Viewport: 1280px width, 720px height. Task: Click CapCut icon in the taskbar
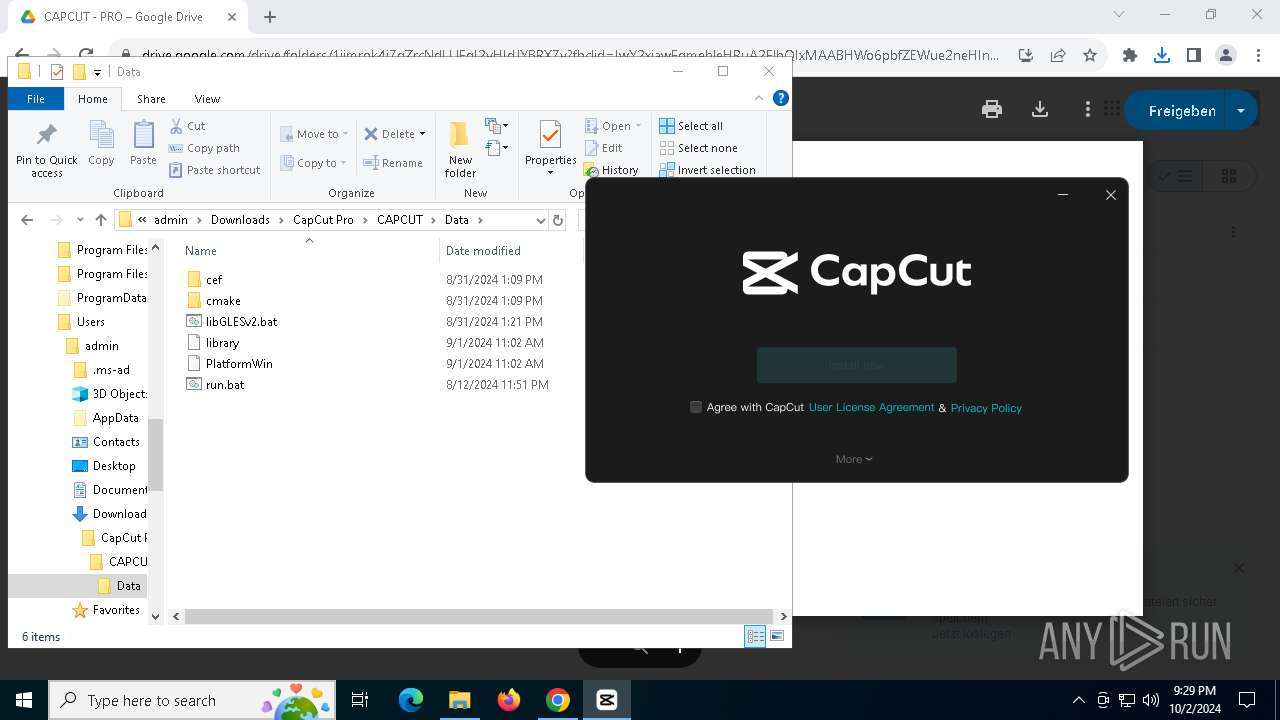[x=607, y=700]
